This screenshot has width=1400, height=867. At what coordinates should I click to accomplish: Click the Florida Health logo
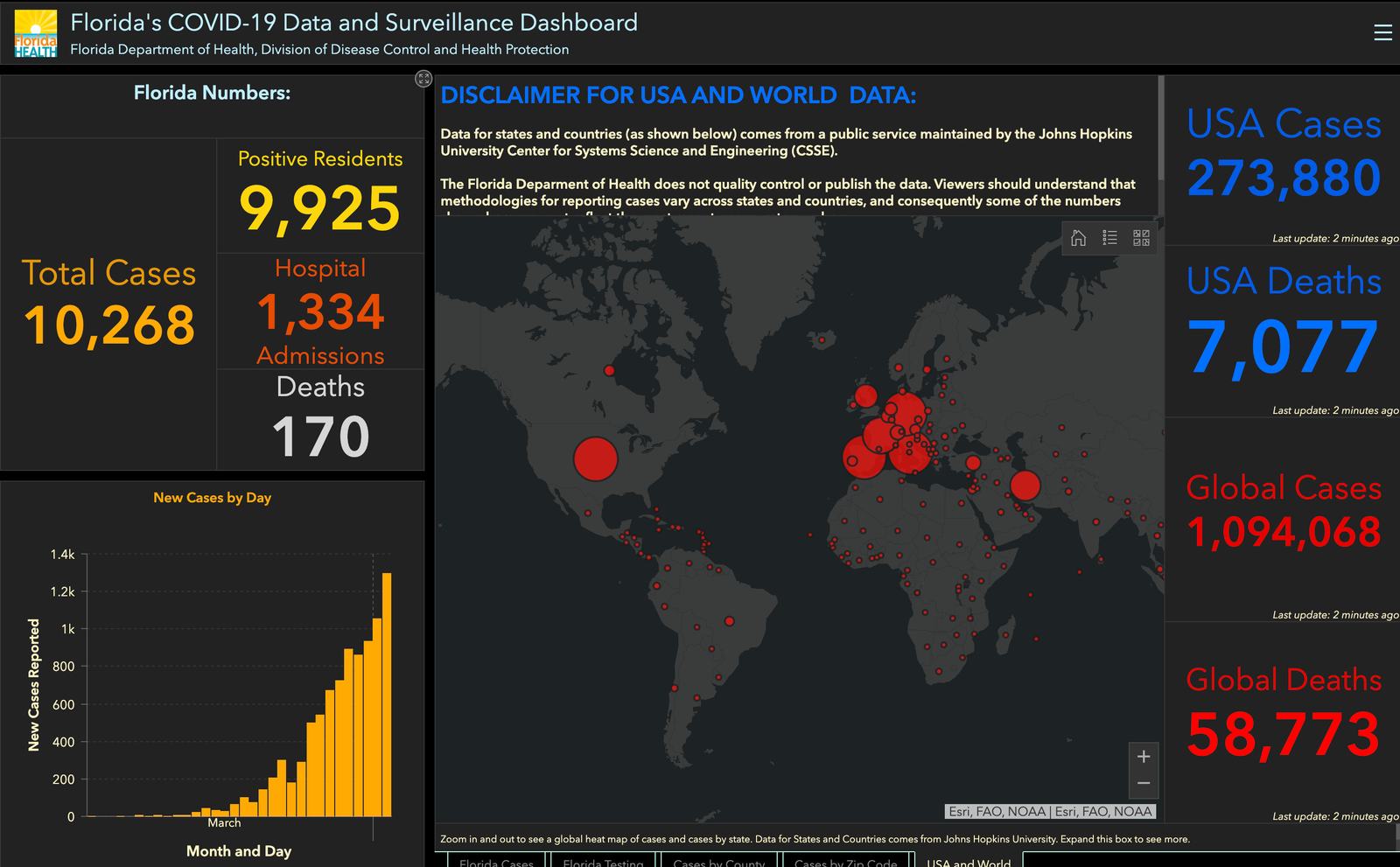[x=36, y=33]
